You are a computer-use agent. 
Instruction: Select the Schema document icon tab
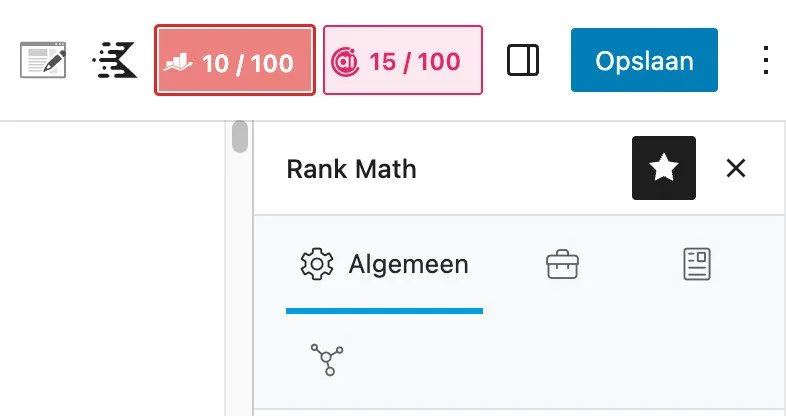[x=696, y=265]
